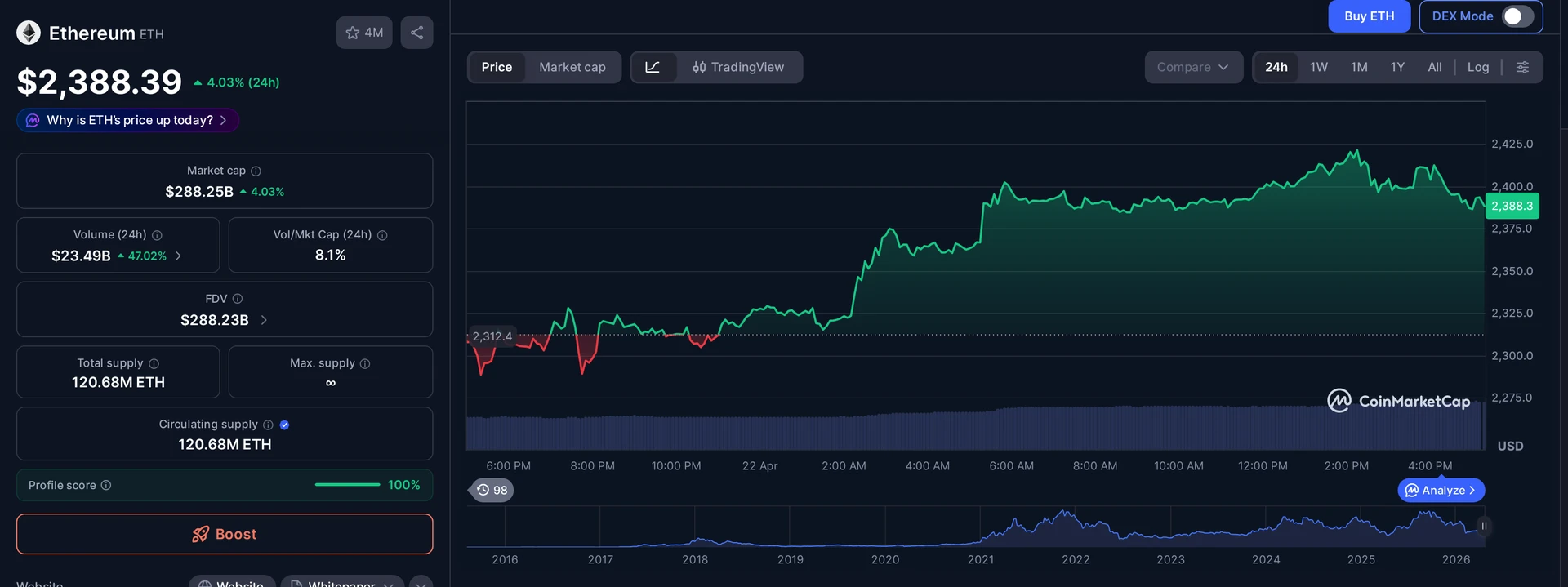Image resolution: width=1568 pixels, height=587 pixels.
Task: Open FDV info icon
Action: pyautogui.click(x=238, y=299)
